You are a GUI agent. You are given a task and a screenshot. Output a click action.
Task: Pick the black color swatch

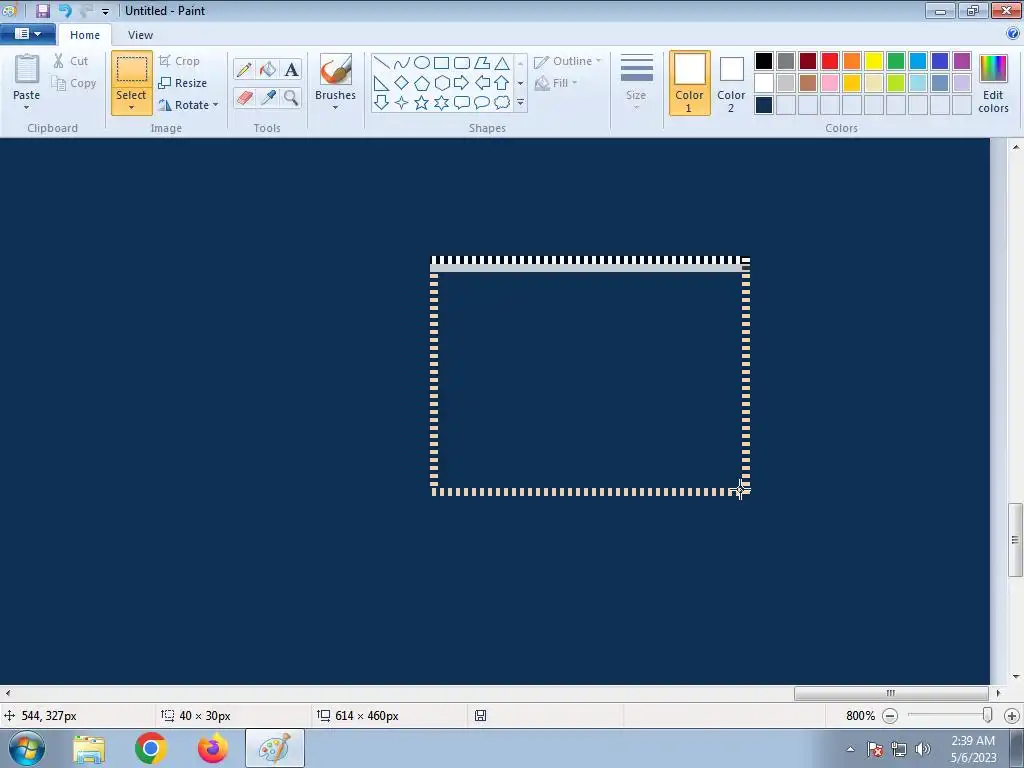pos(763,61)
